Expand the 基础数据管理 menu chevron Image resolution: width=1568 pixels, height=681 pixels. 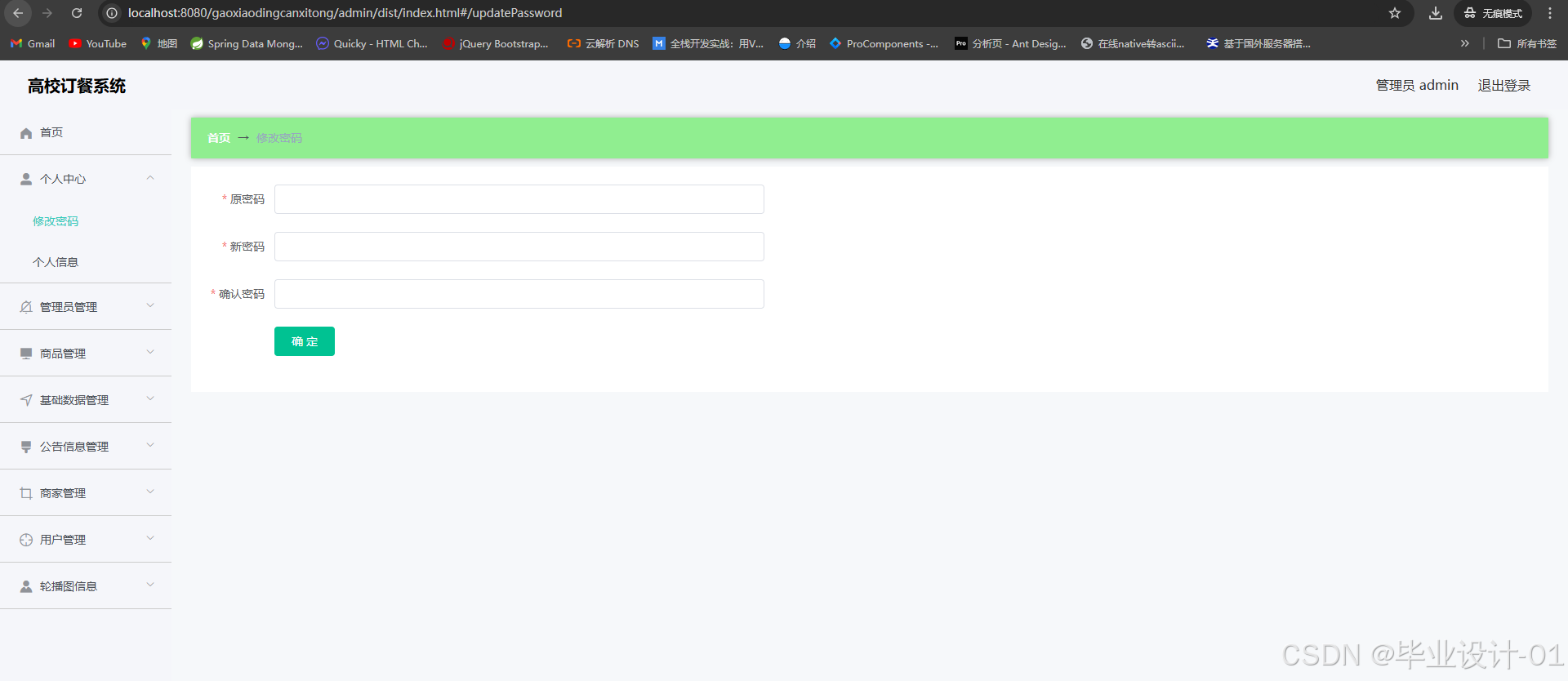tap(150, 398)
